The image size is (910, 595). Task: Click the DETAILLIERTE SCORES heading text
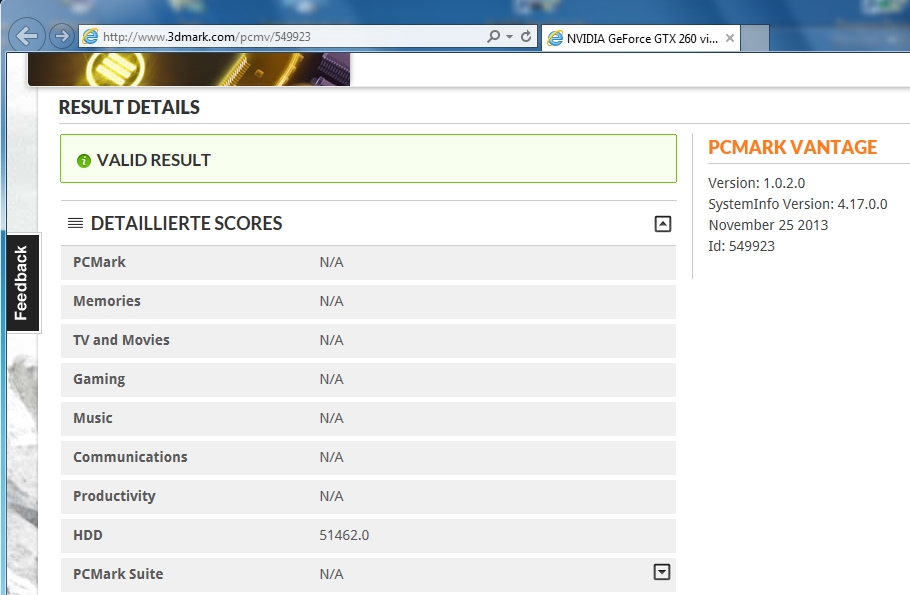coord(186,223)
